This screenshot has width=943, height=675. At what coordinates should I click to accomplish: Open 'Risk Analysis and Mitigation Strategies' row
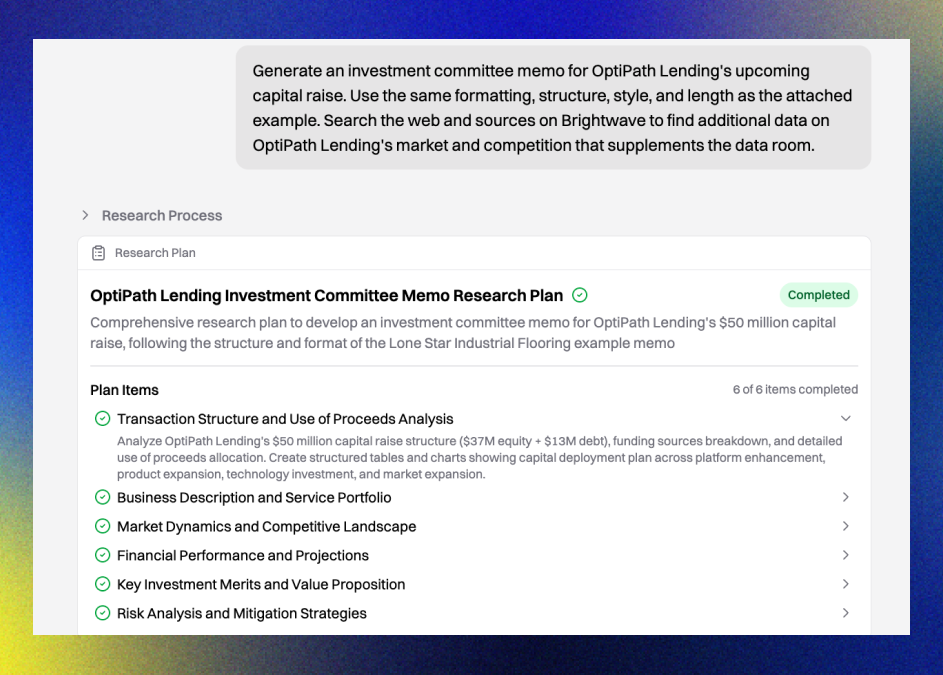click(x=473, y=613)
